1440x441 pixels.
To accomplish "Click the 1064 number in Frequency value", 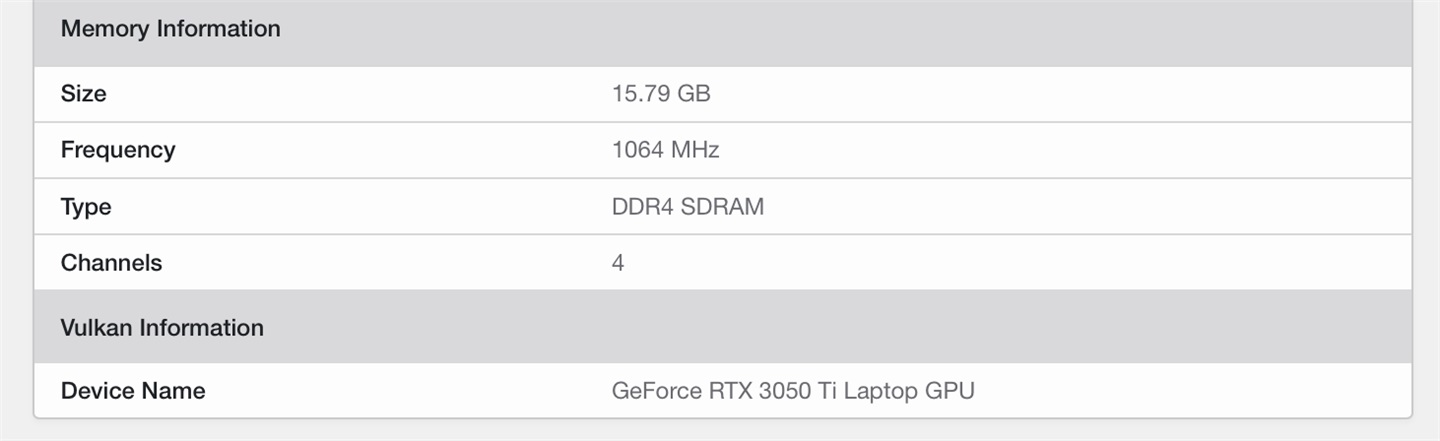I will point(638,150).
